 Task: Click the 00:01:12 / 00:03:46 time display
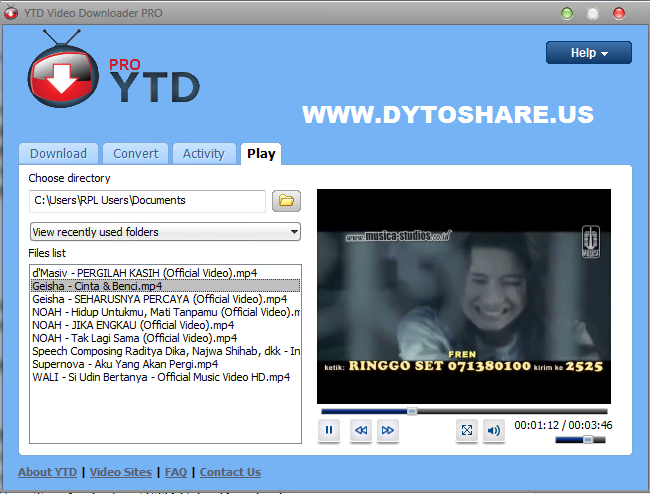click(563, 425)
